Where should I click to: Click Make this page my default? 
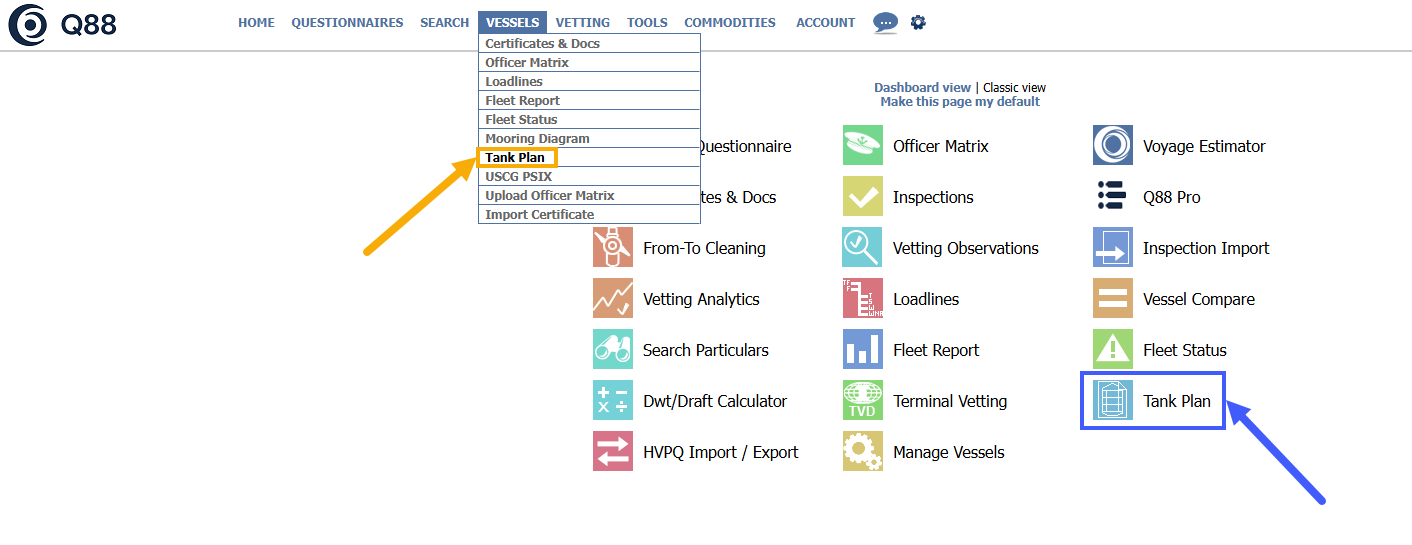[x=960, y=102]
